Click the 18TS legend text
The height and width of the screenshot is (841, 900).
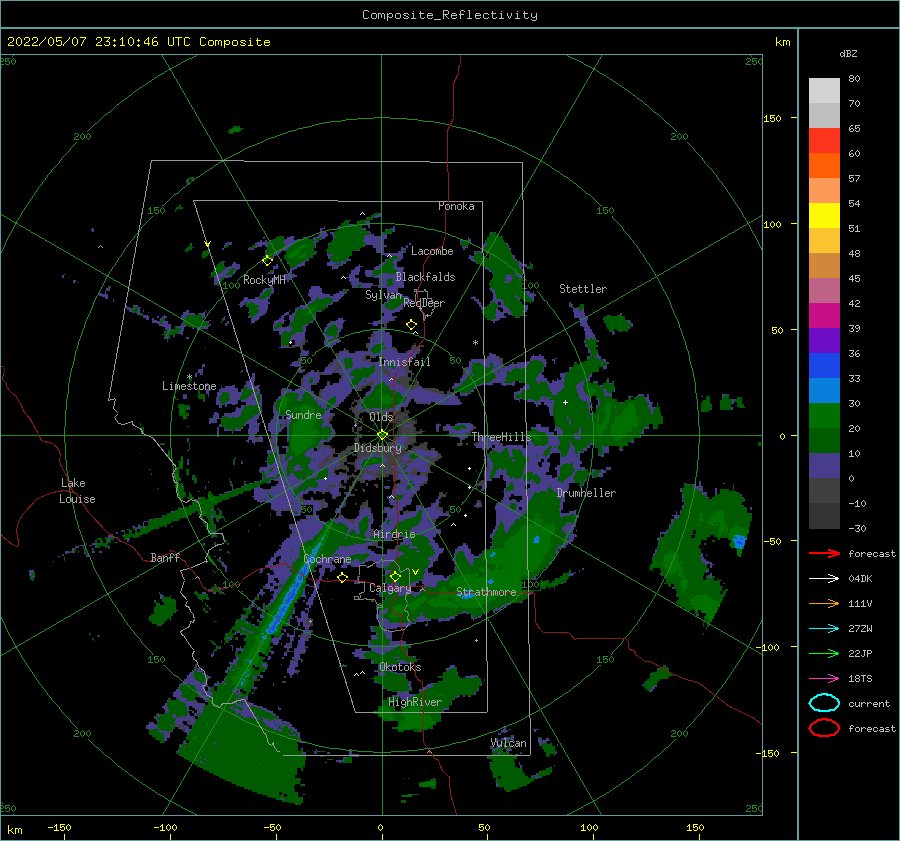coord(860,679)
